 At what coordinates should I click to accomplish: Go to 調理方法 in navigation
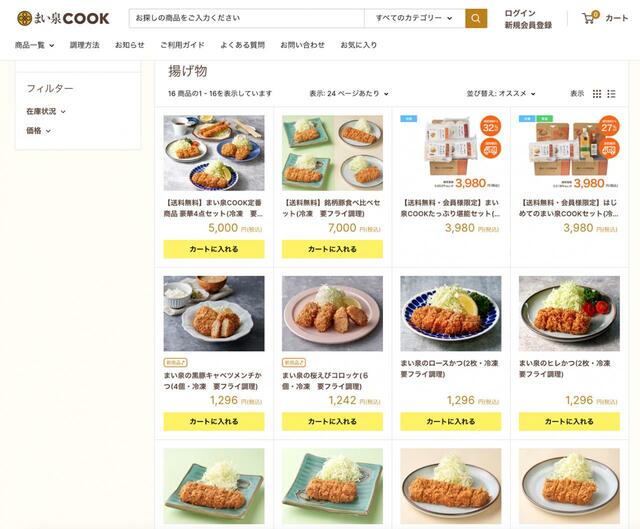pos(84,45)
